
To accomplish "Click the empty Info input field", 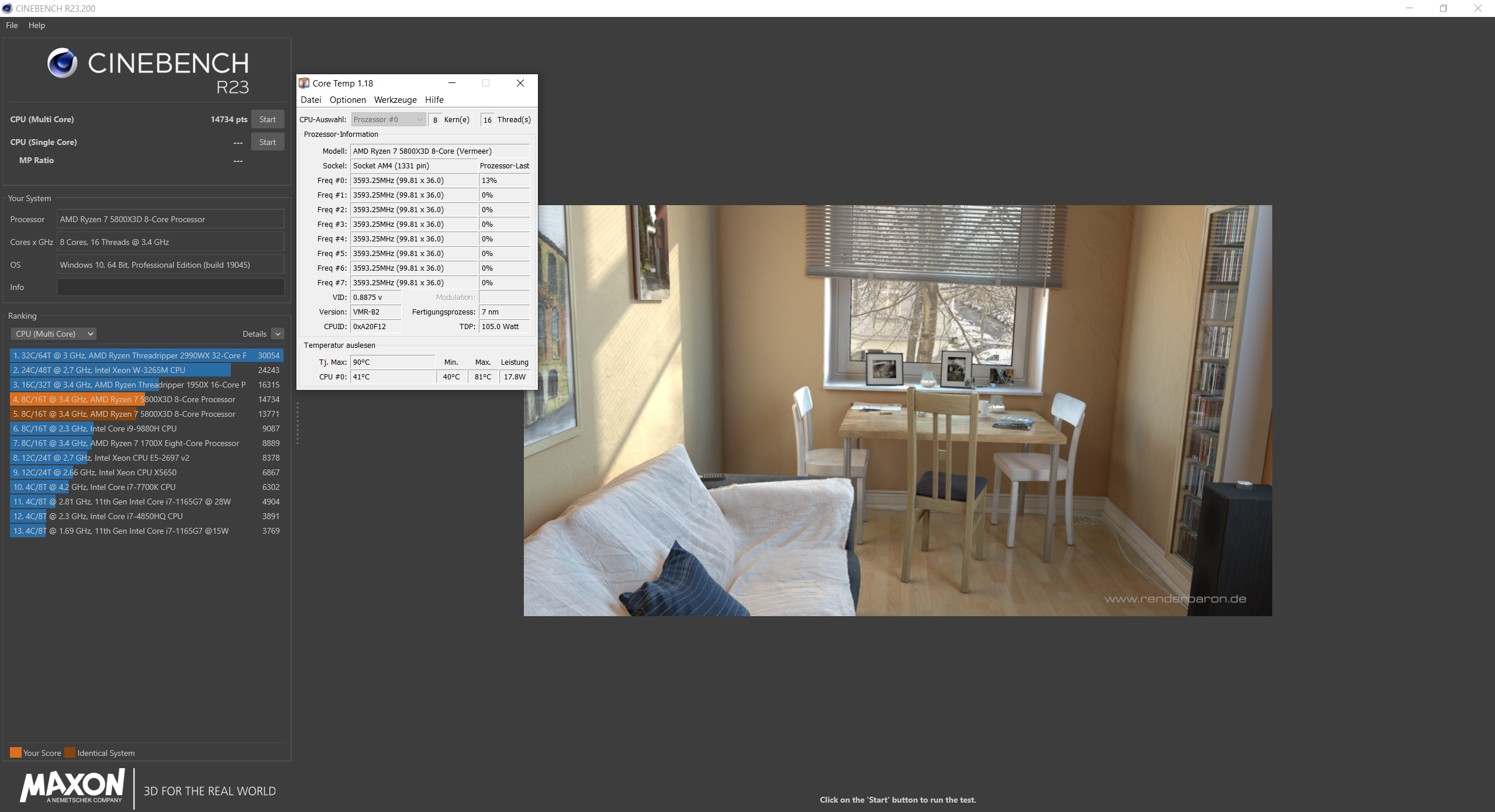I will 170,287.
